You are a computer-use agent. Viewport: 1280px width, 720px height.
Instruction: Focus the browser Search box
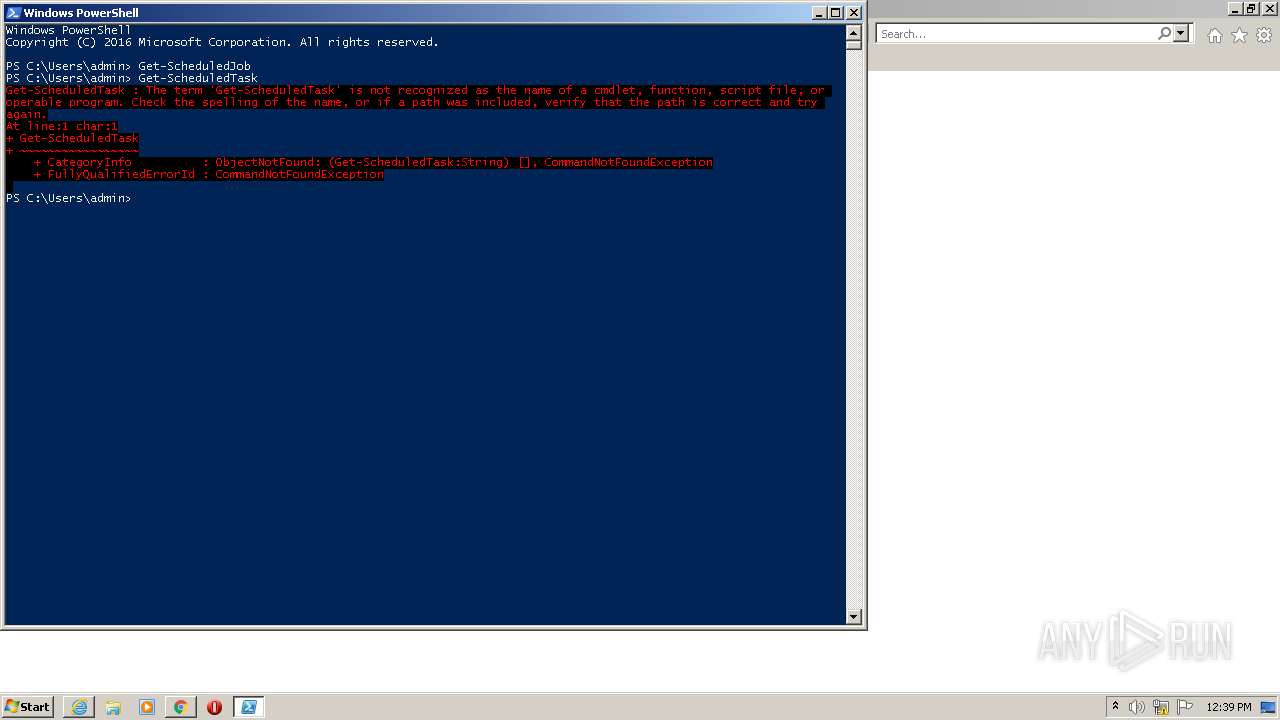coord(1015,34)
